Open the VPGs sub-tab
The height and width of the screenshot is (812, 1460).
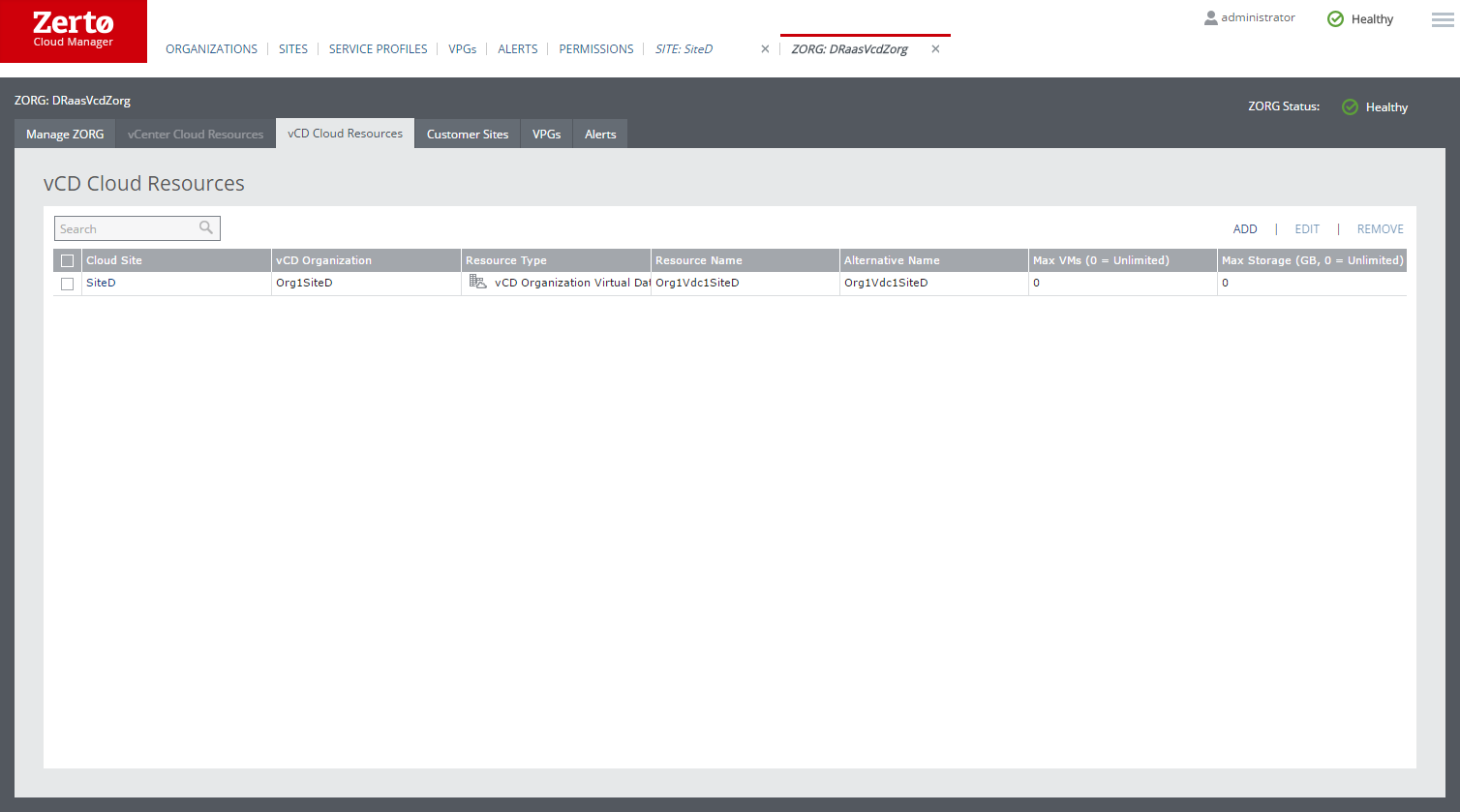(x=546, y=134)
